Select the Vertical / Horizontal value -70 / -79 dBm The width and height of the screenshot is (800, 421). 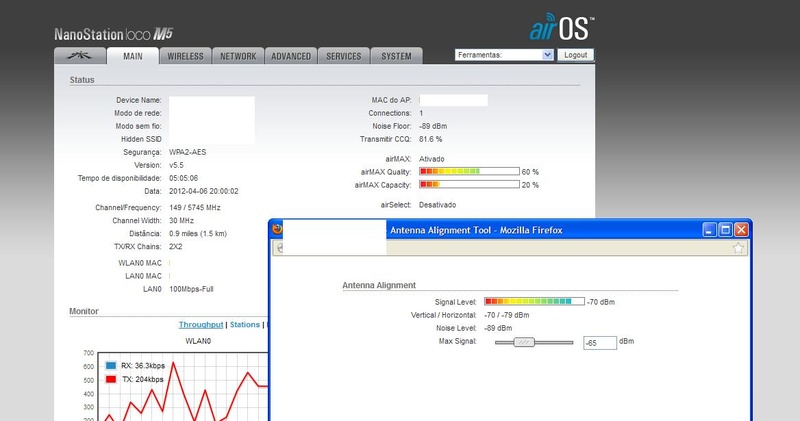(x=507, y=315)
